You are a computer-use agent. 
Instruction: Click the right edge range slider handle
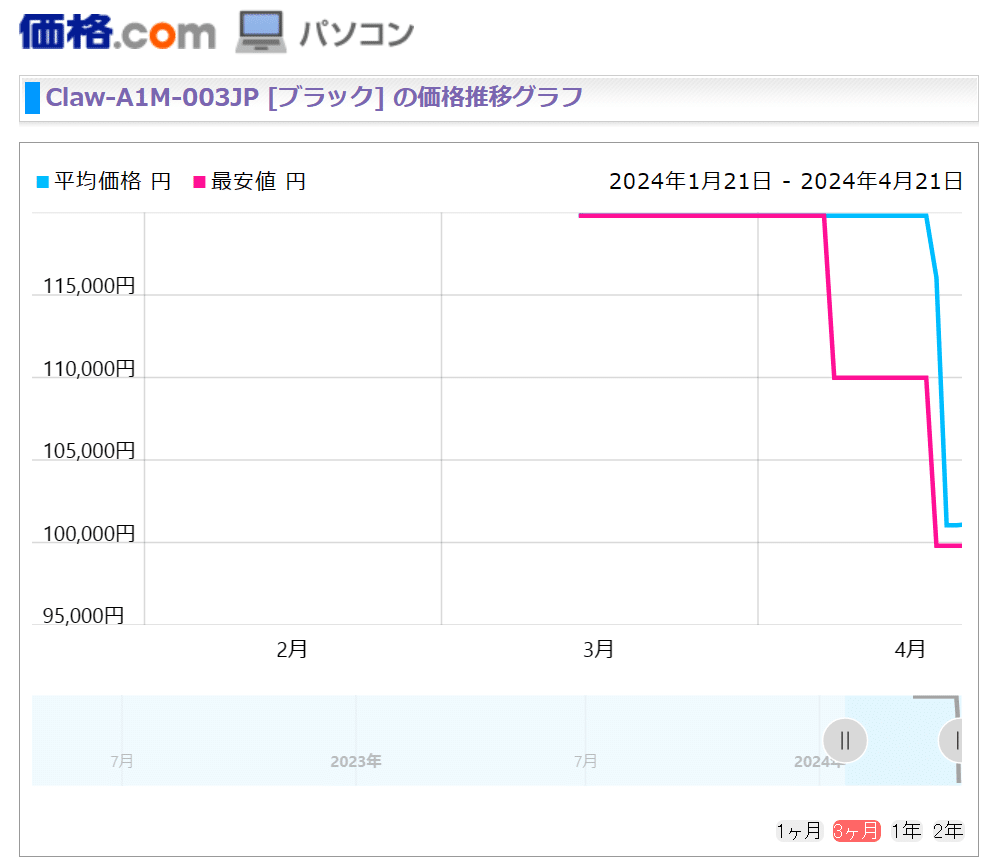click(x=956, y=741)
